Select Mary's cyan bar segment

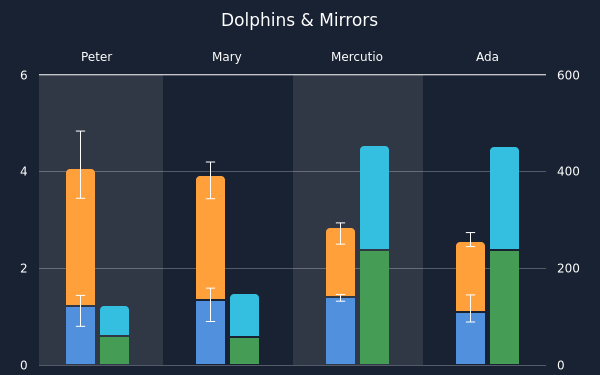(245, 315)
